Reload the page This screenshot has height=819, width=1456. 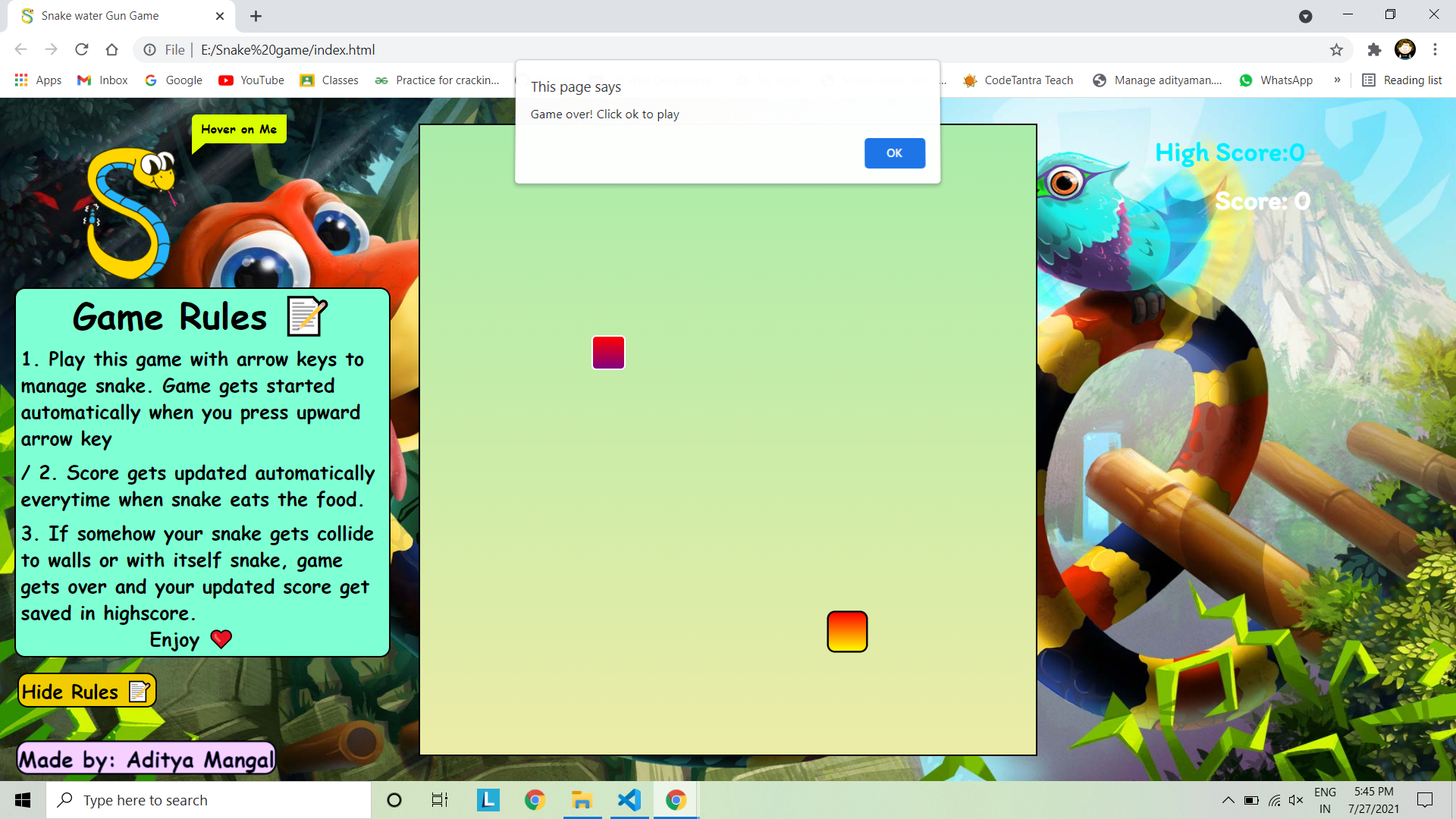click(x=82, y=50)
